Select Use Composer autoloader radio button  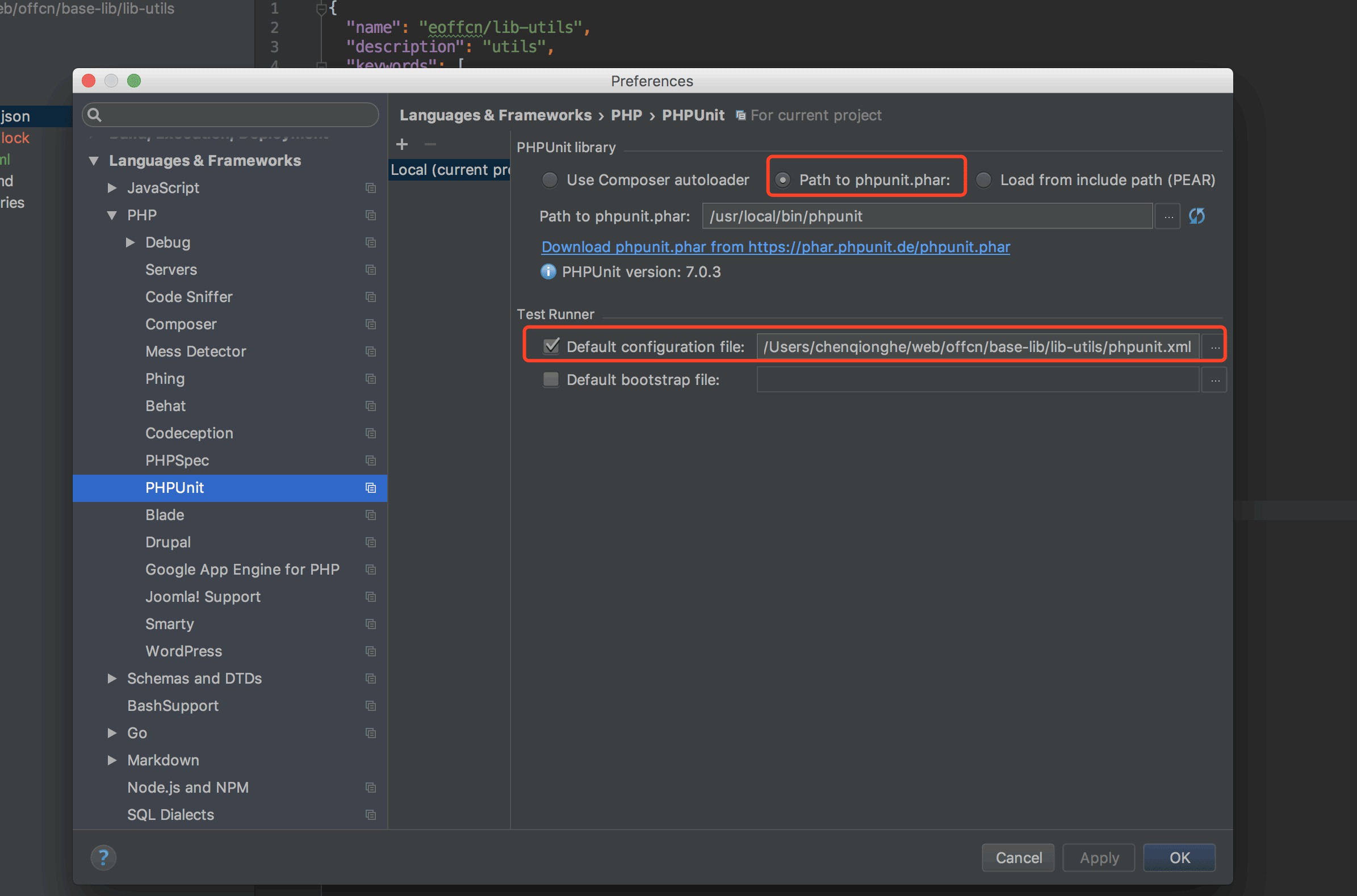click(x=550, y=180)
